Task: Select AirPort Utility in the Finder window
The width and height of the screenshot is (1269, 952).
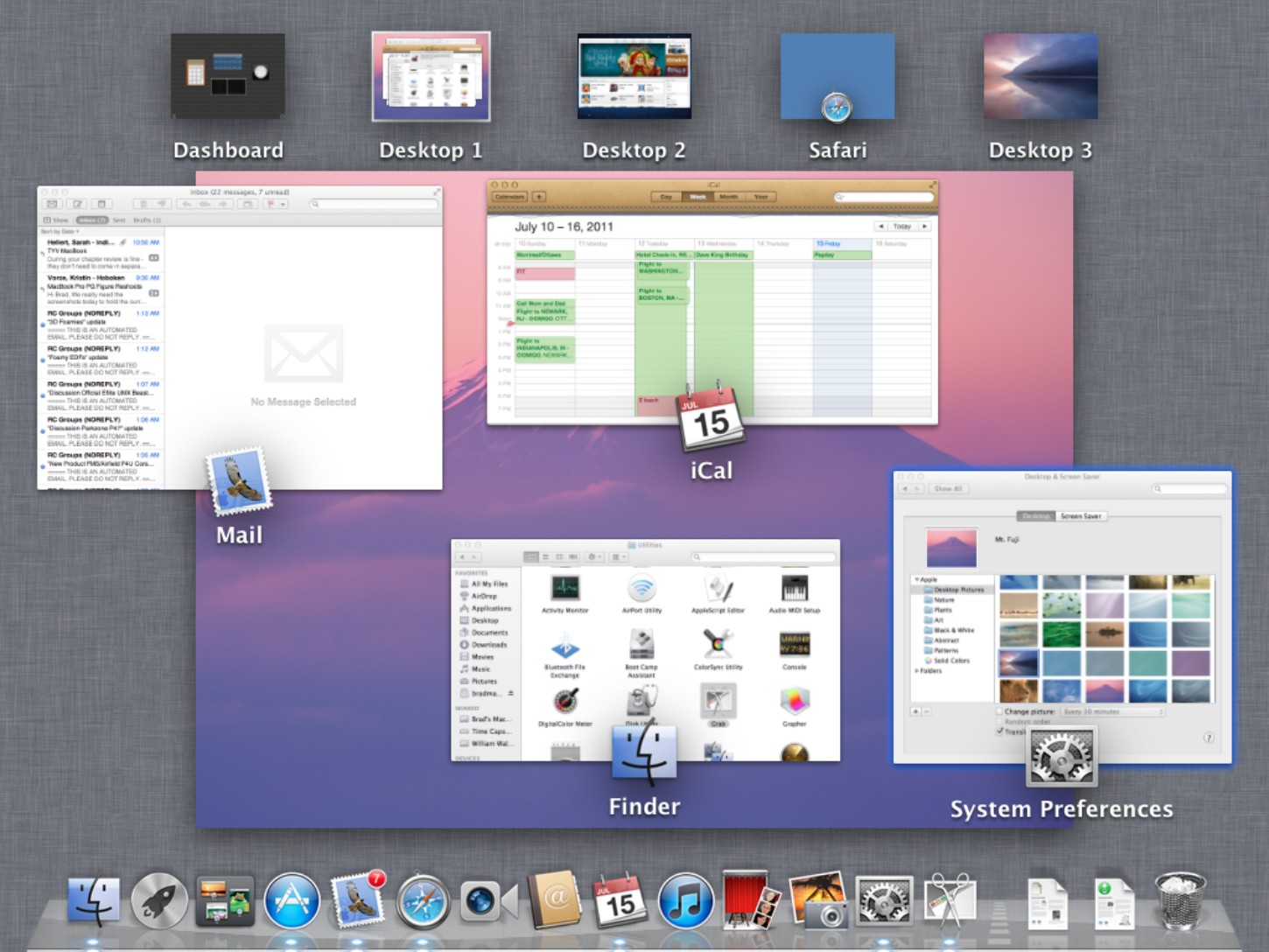Action: pyautogui.click(x=642, y=592)
